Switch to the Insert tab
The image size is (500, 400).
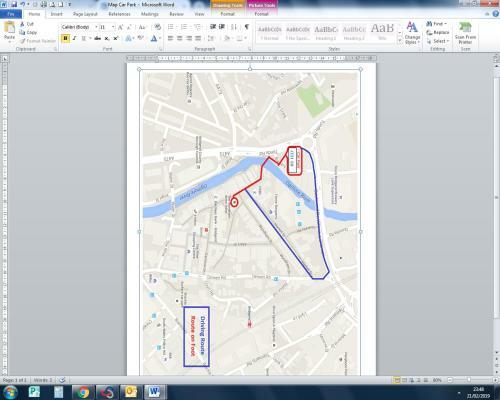(x=56, y=14)
